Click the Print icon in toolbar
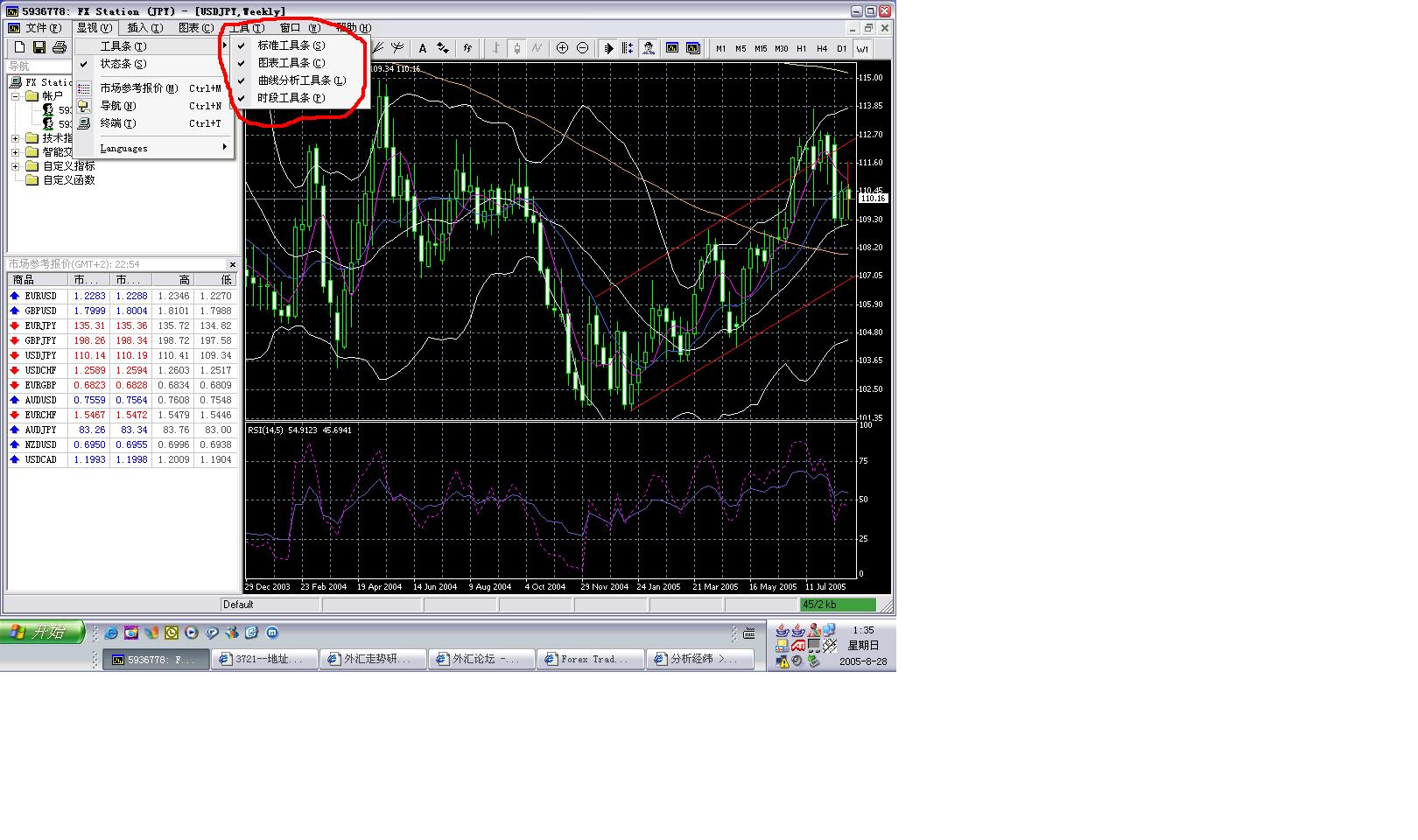The width and height of the screenshot is (1418, 840). tap(60, 47)
